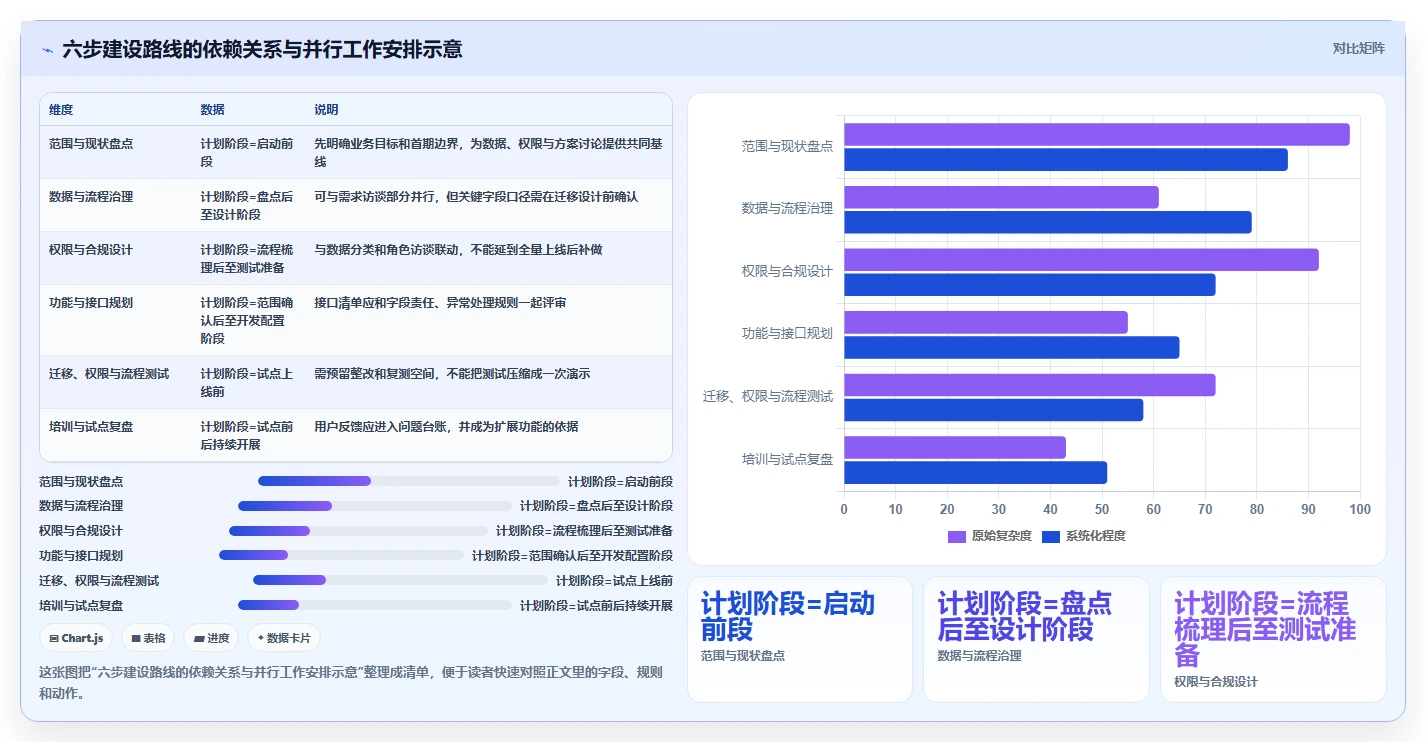Click the 数据 column header
Viewport: 1426px width, 742px height.
coord(212,110)
